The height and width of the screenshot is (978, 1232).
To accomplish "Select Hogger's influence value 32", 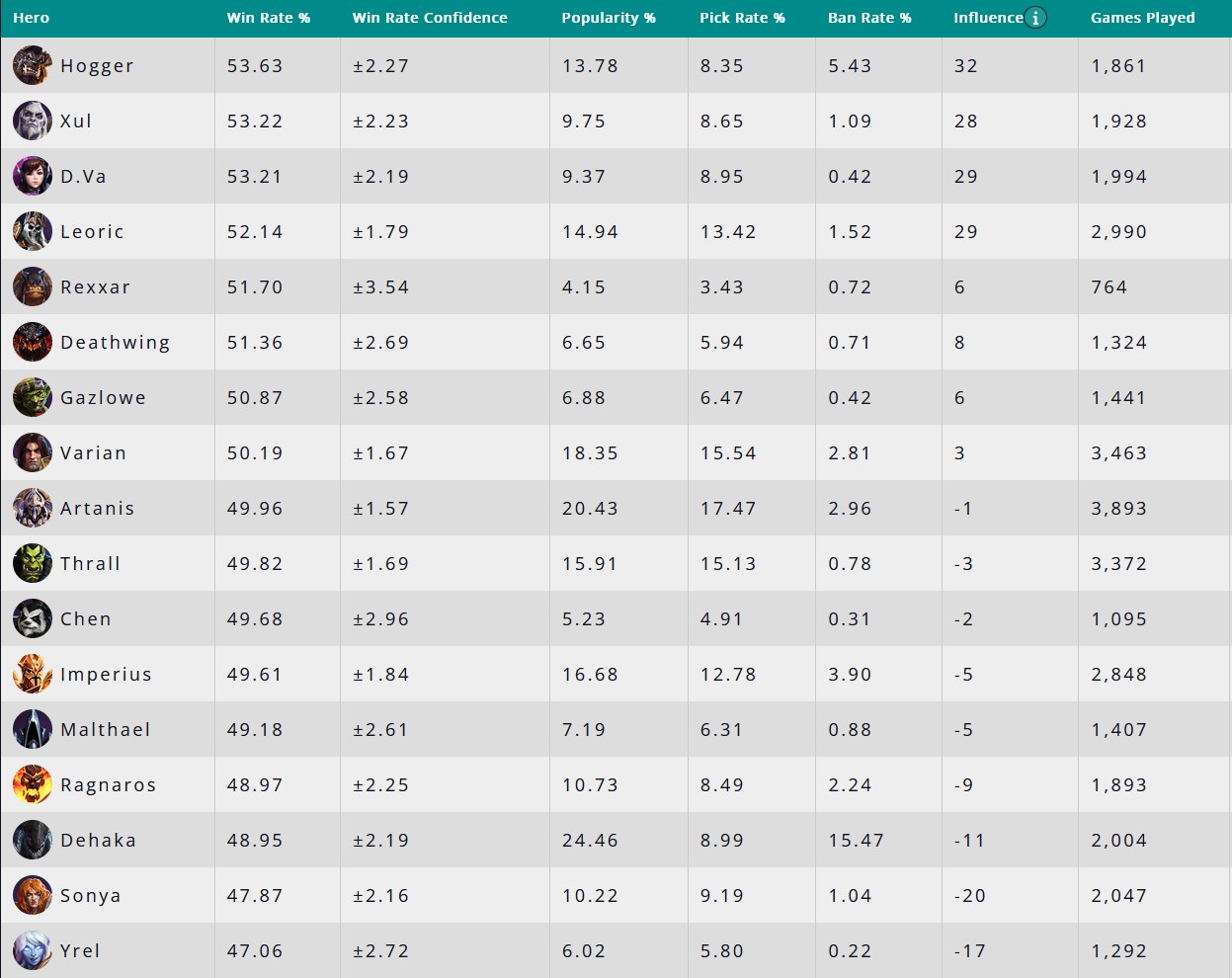I will coord(966,66).
